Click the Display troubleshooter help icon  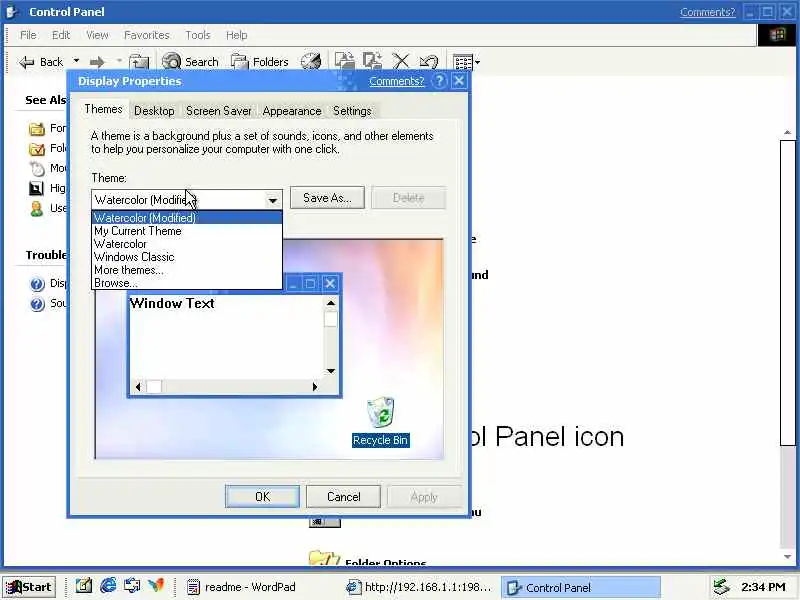37,284
